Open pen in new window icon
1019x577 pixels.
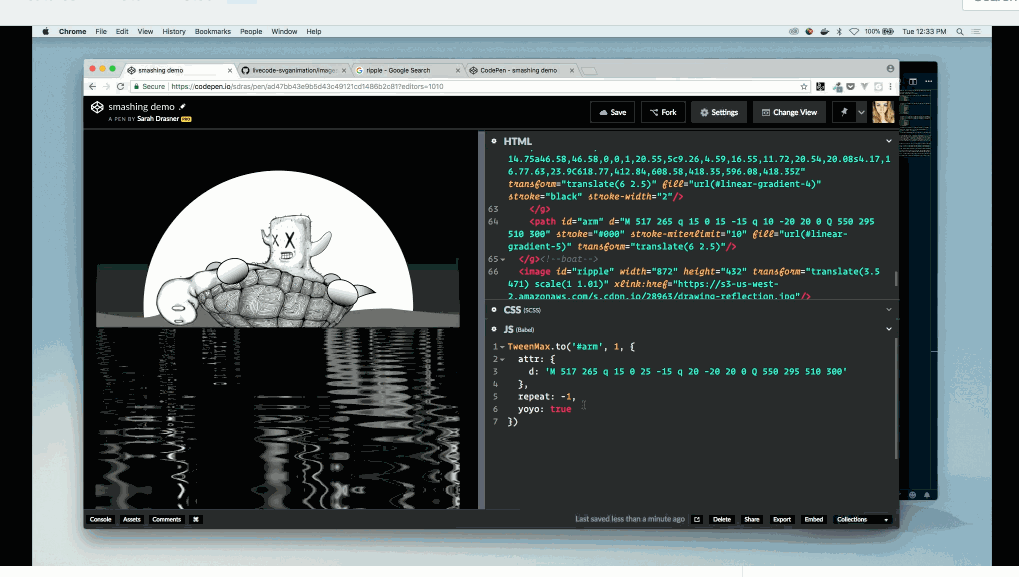click(x=697, y=519)
